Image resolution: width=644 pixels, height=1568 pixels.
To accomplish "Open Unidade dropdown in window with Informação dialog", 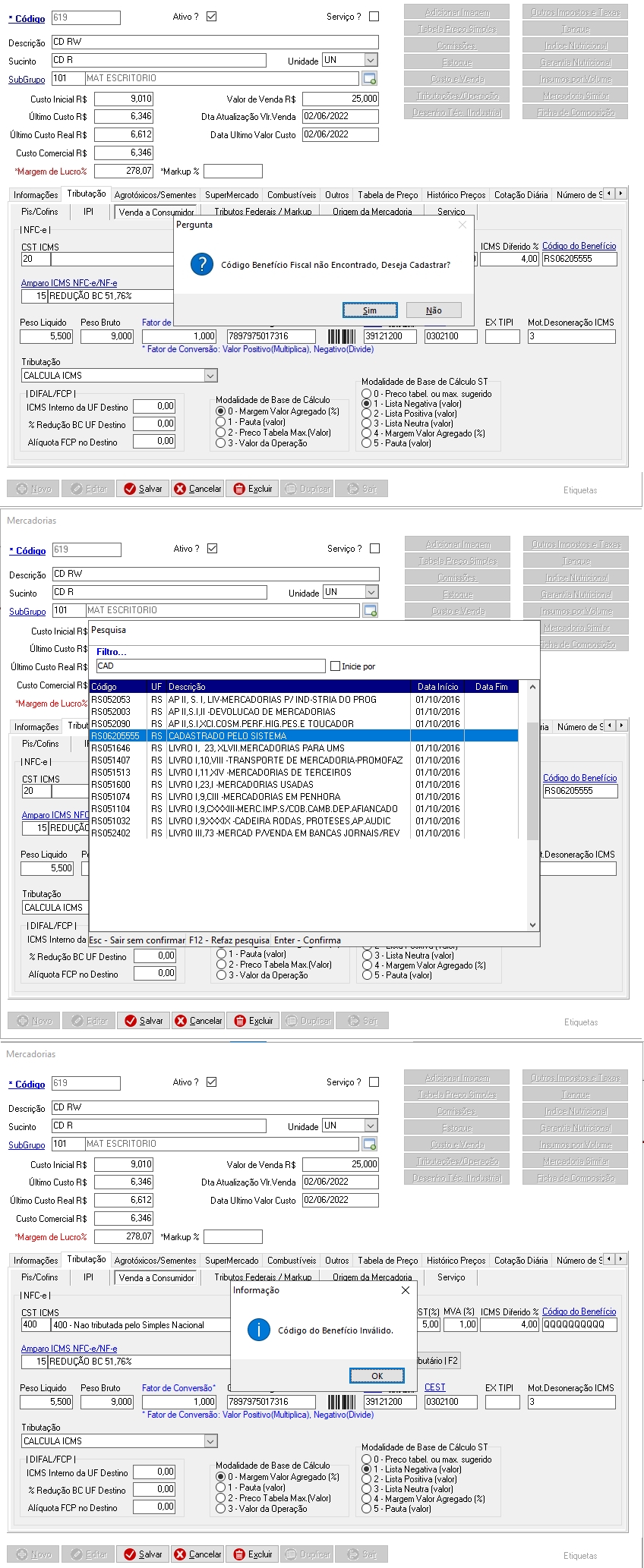I will tap(371, 1126).
